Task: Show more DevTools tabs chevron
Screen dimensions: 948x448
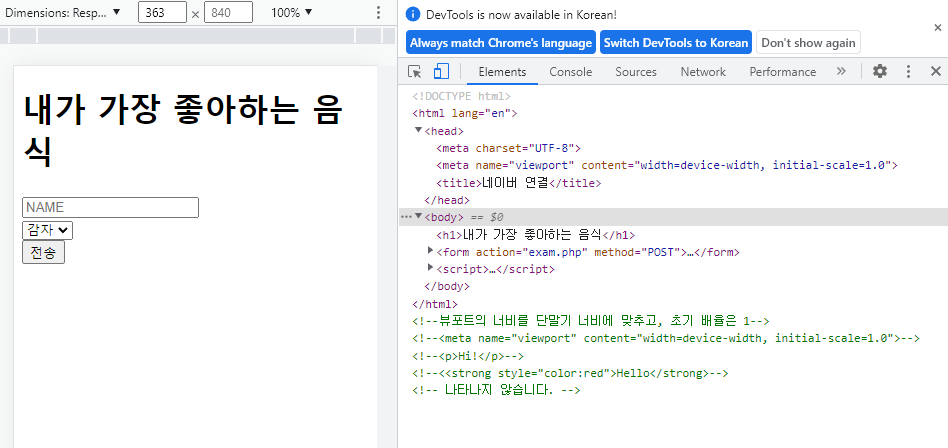Action: pyautogui.click(x=841, y=71)
